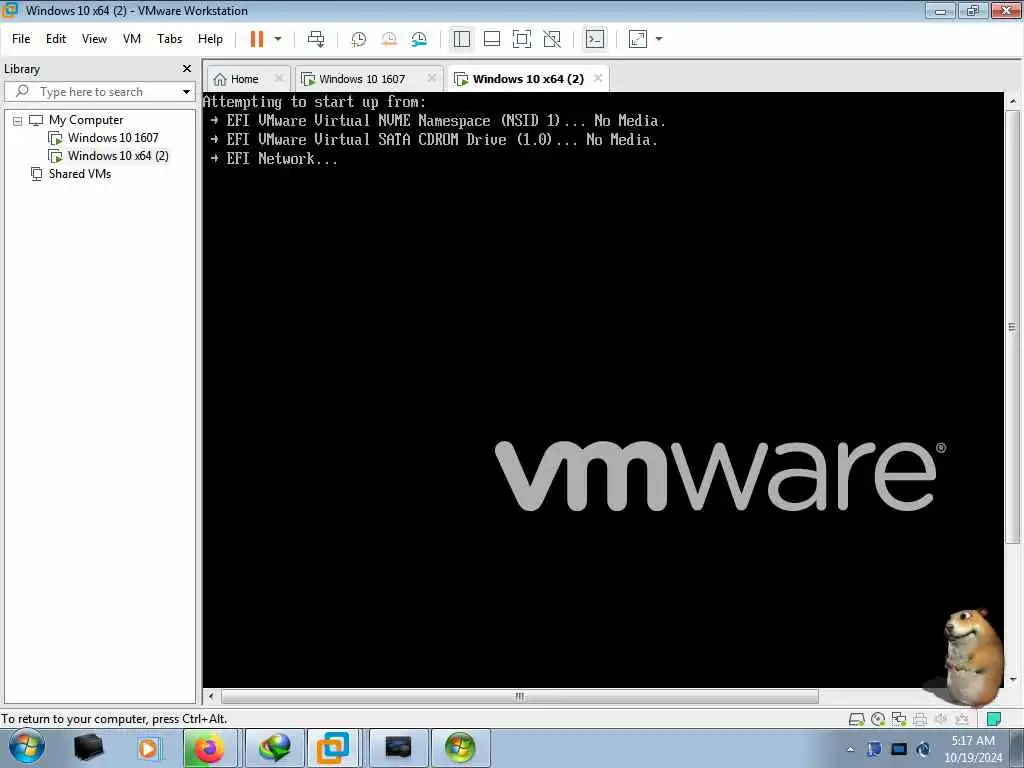
Task: Click the green message log icon
Action: pos(994,720)
